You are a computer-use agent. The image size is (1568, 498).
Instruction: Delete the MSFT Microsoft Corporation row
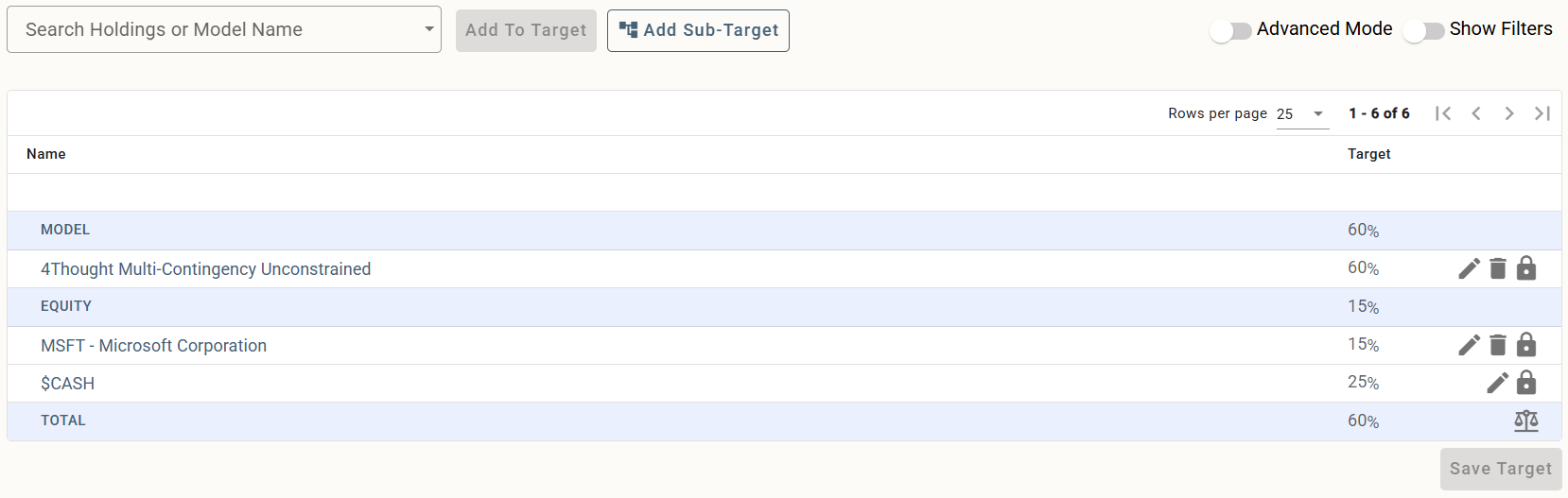[x=1498, y=345]
